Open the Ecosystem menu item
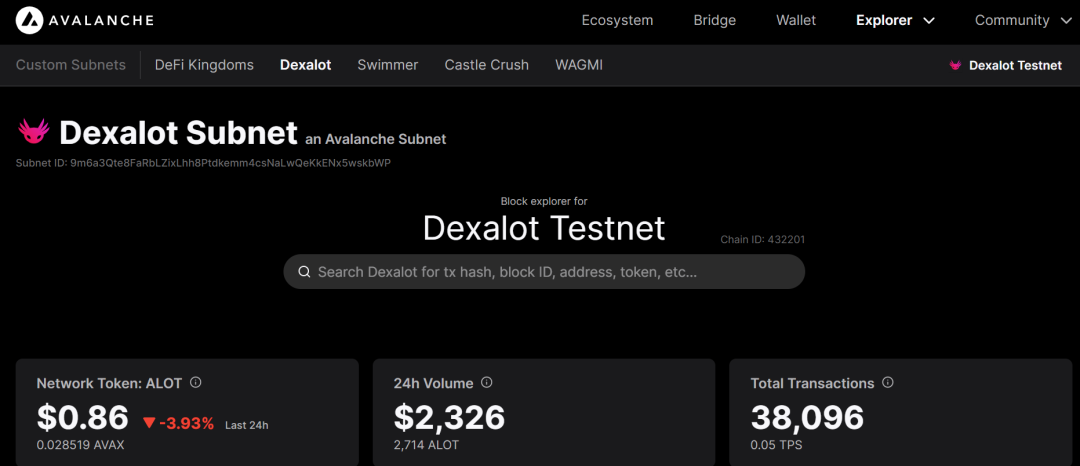 (x=617, y=20)
